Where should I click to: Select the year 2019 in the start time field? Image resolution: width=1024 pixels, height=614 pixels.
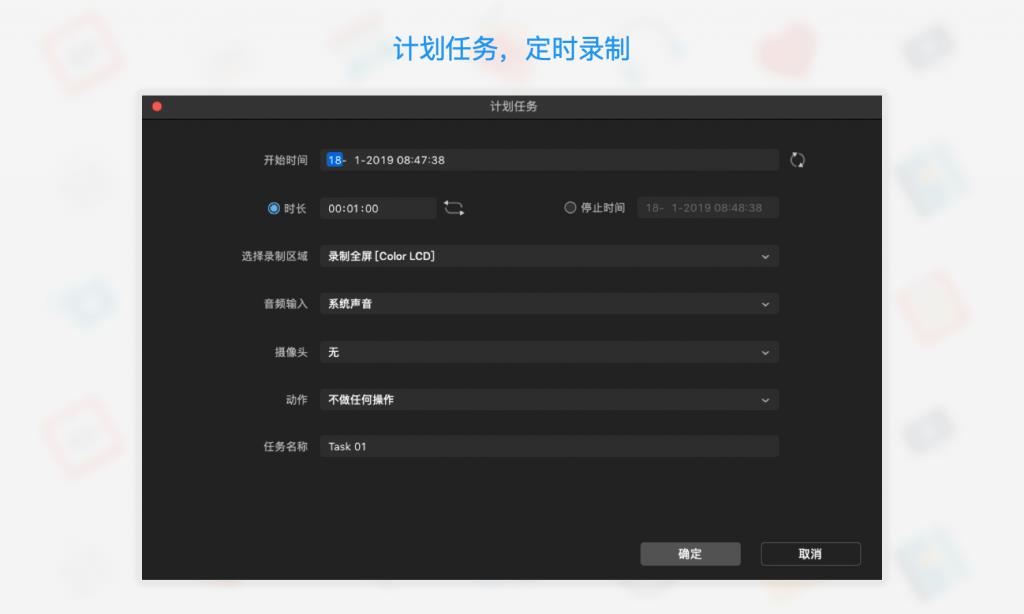380,160
